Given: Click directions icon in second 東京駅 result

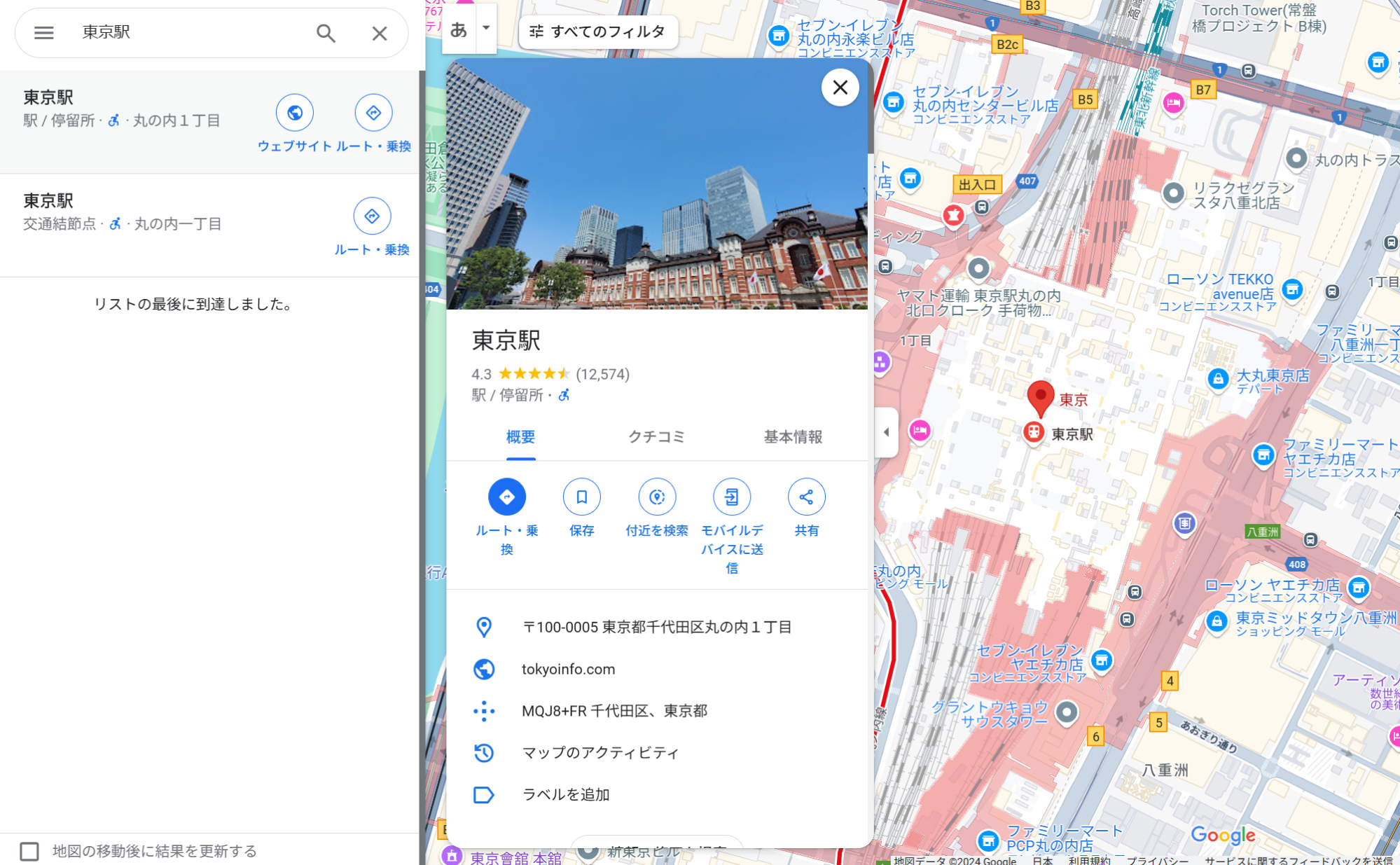Looking at the screenshot, I should [x=372, y=216].
